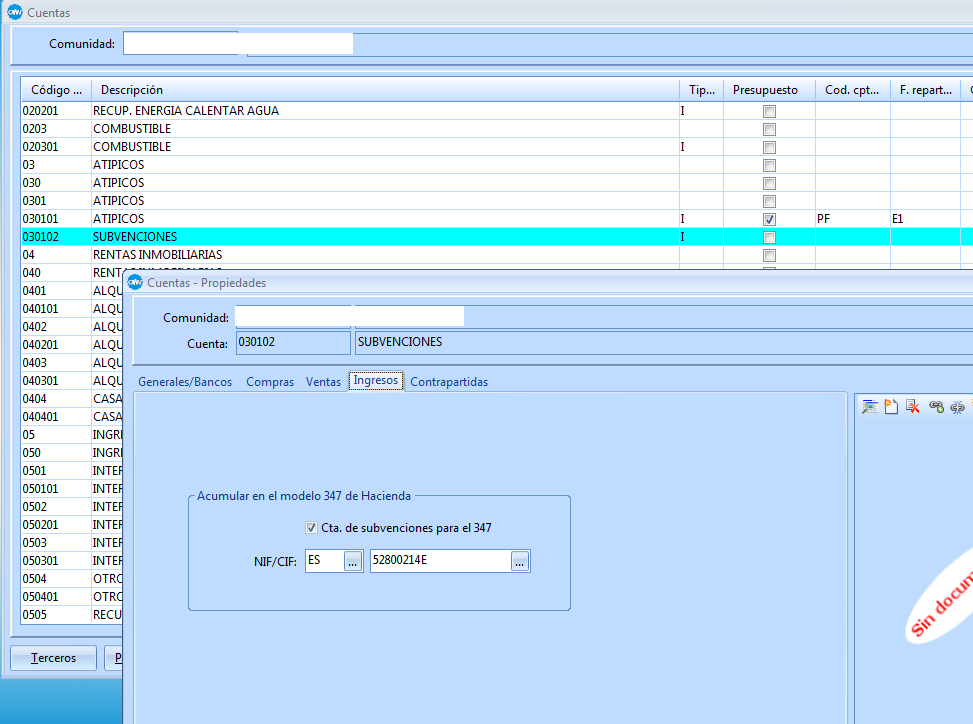Toggle Presupuesto checkbox for SUBVENCIONES row

(x=769, y=238)
